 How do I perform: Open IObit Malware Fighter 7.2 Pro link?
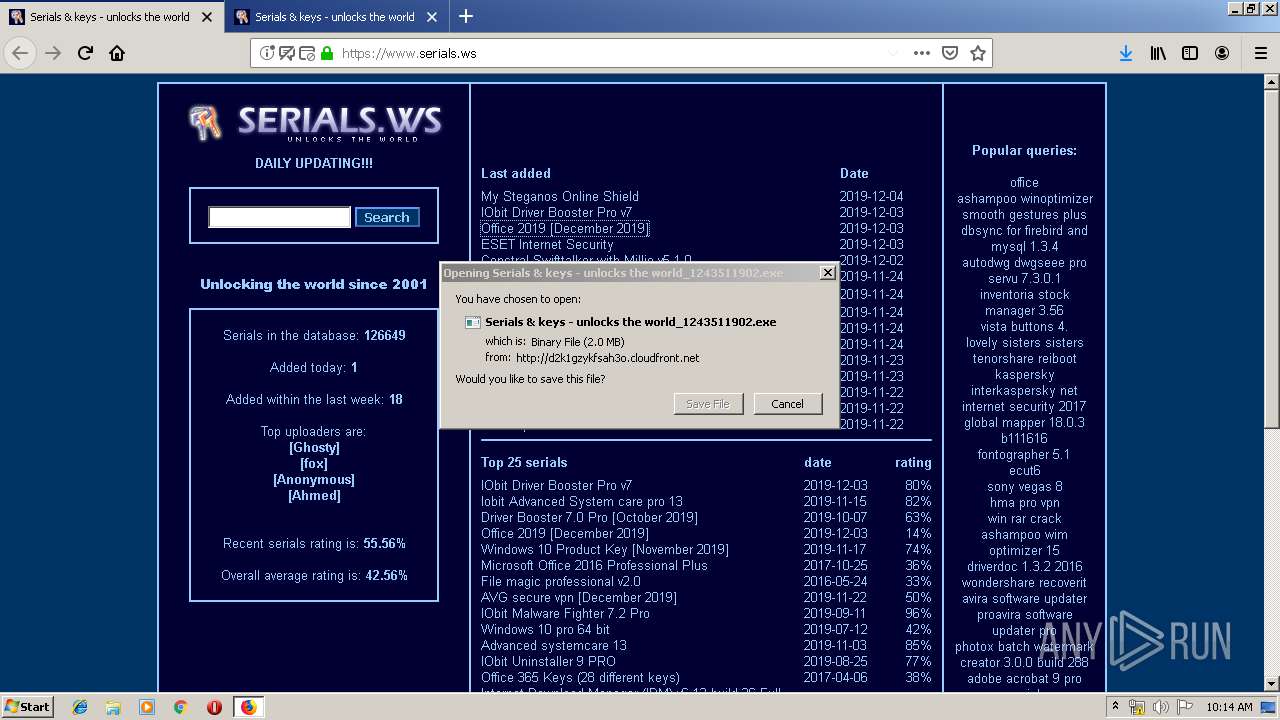(x=565, y=613)
